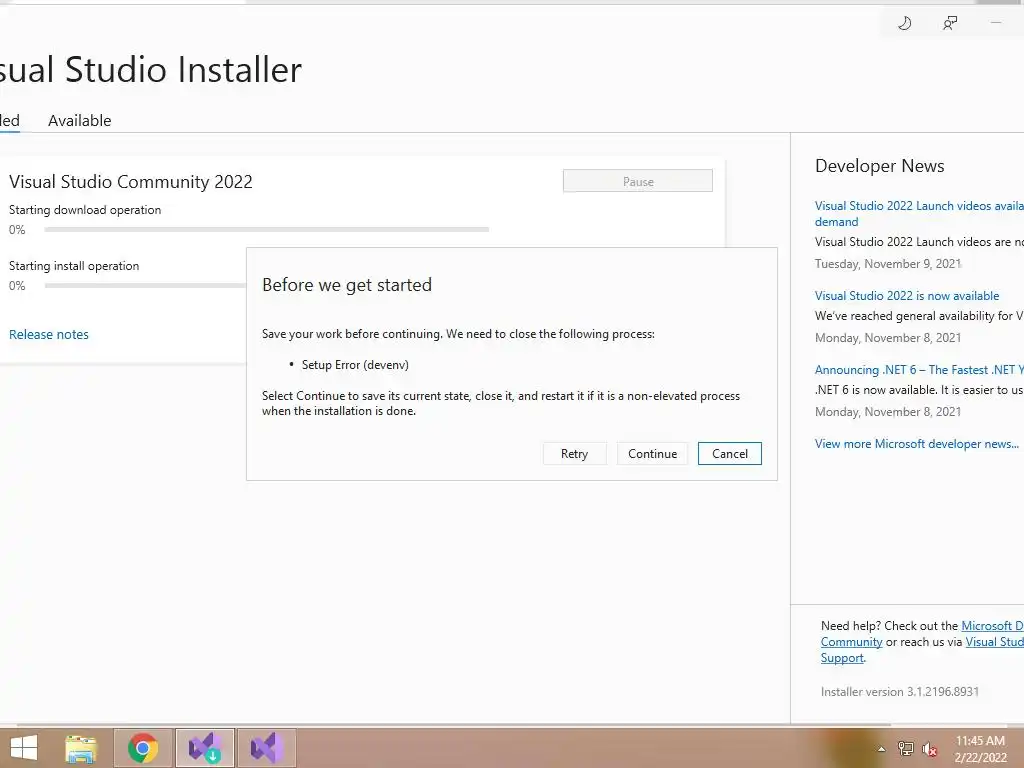The image size is (1024, 768).
Task: Open Google Chrome from the taskbar
Action: [x=143, y=748]
